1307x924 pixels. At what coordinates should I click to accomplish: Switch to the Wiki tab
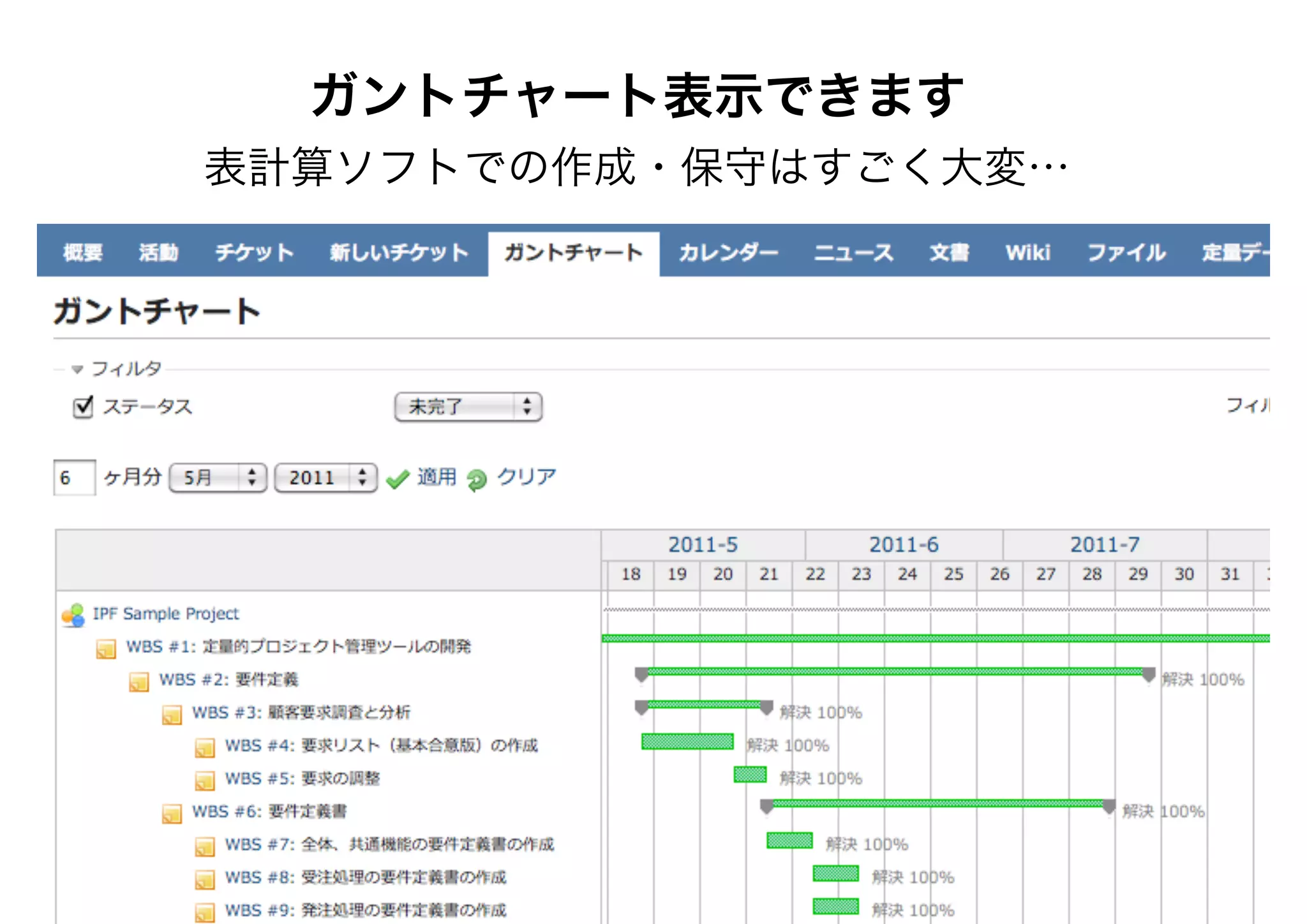(x=1028, y=253)
